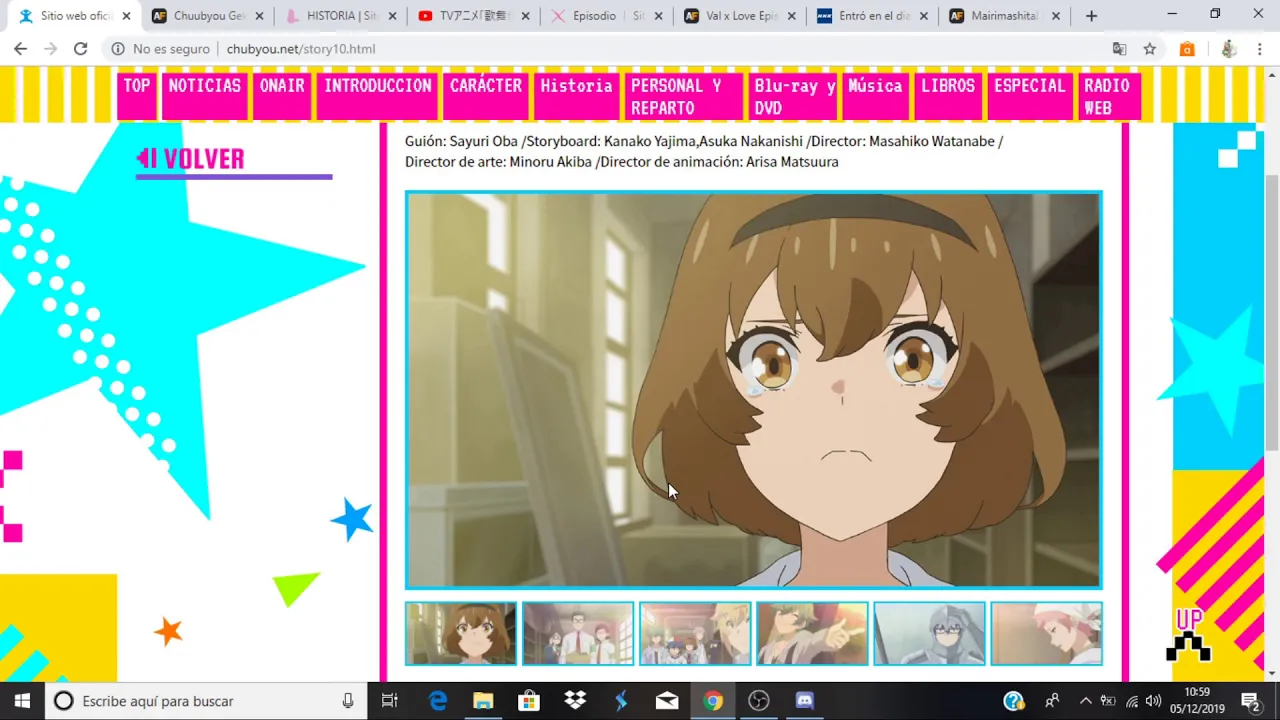
Task: Click the large crying girl episode image
Action: (x=753, y=389)
